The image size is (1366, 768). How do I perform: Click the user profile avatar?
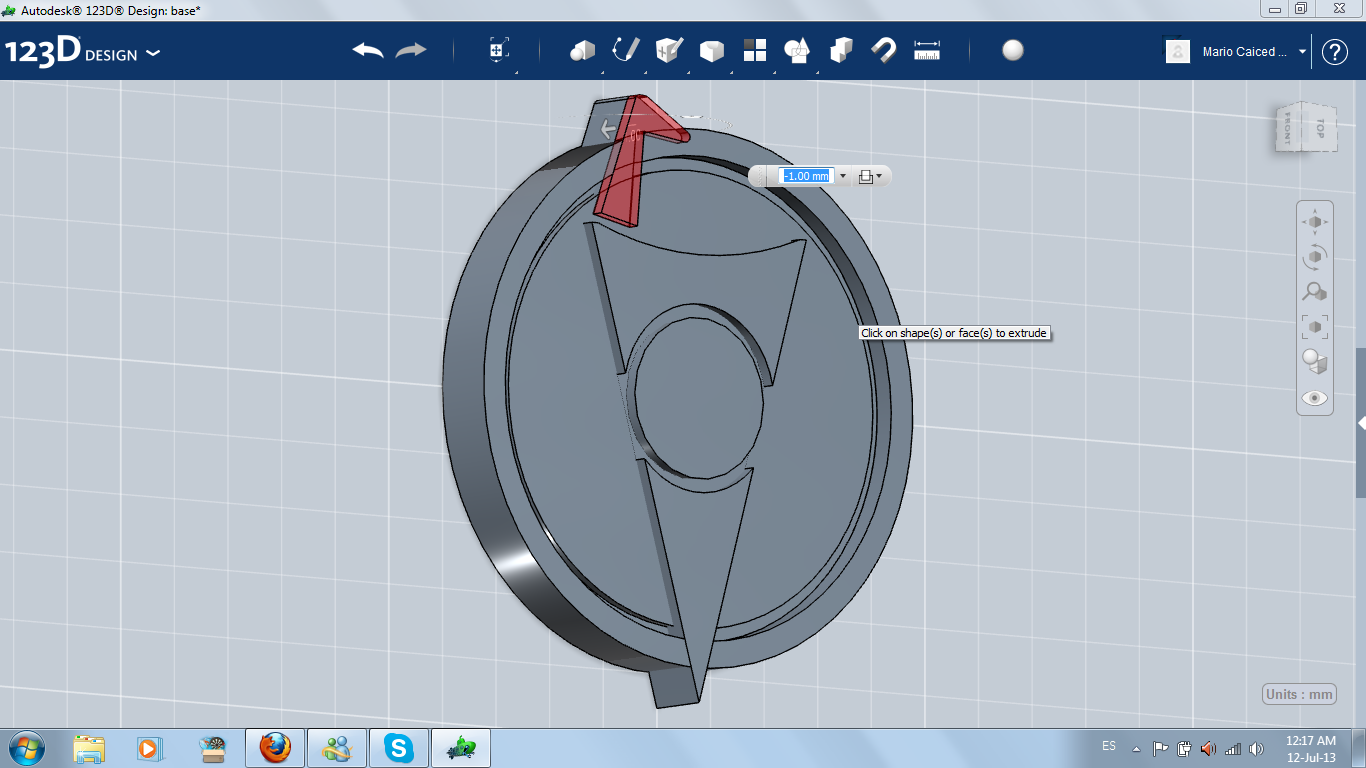click(x=1178, y=52)
